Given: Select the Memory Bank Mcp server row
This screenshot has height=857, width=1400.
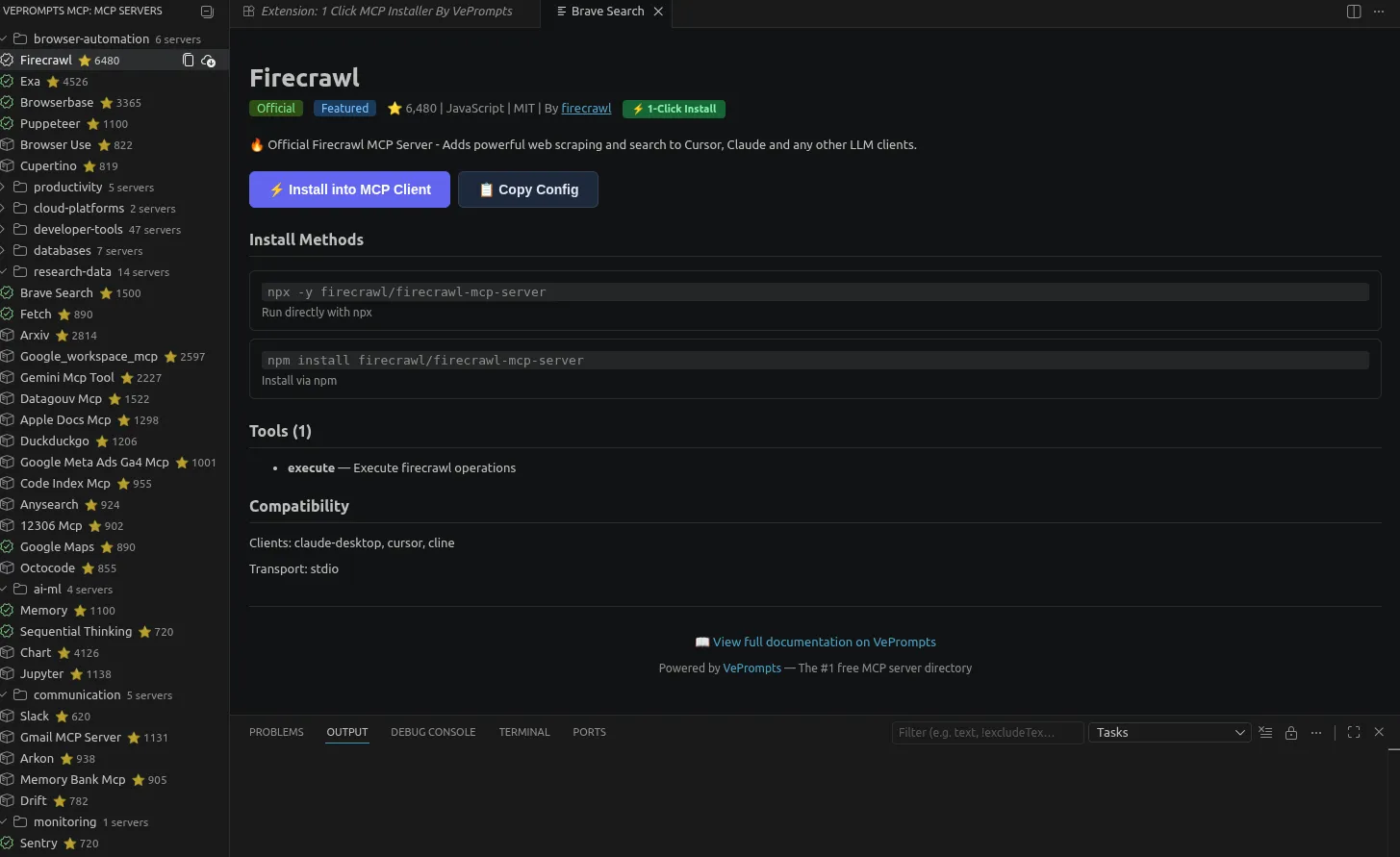Looking at the screenshot, I should (x=115, y=780).
